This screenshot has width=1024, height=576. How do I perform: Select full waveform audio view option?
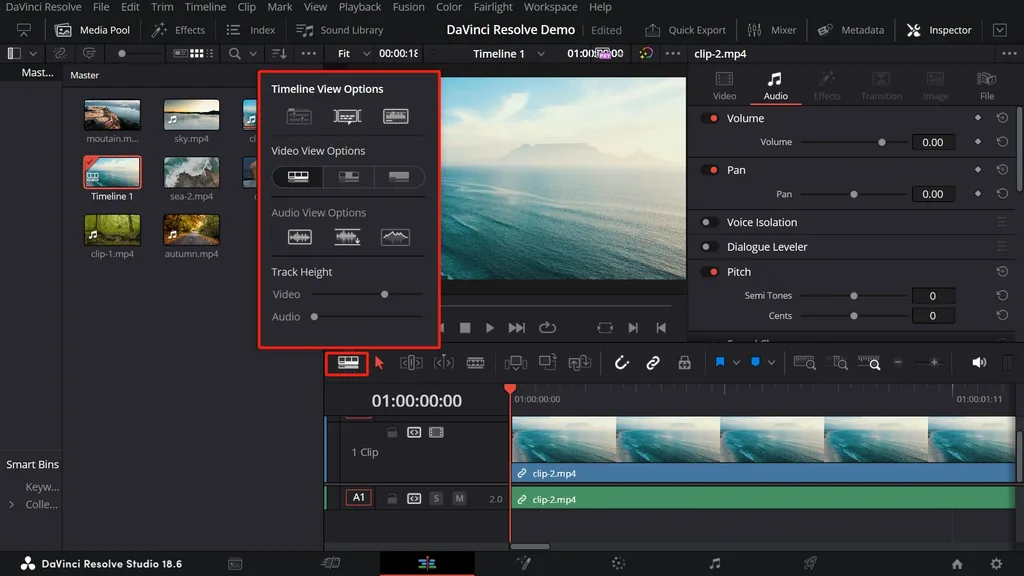coord(347,237)
